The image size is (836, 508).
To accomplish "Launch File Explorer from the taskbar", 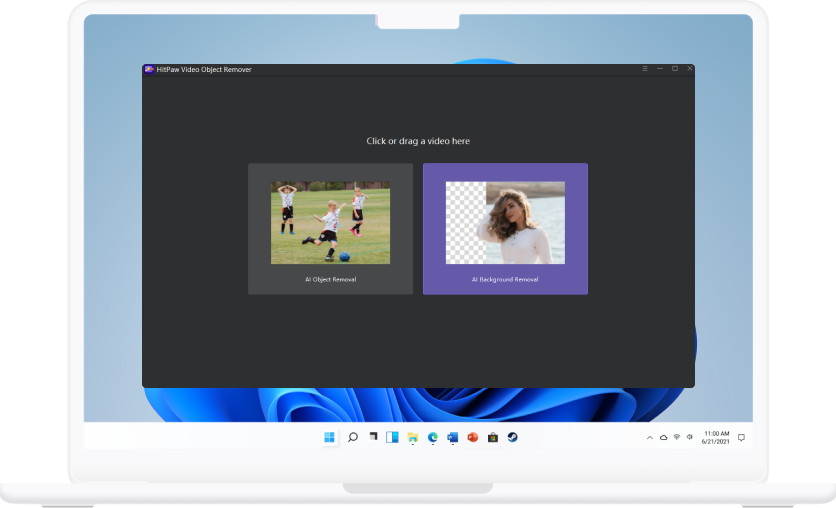I will point(412,437).
